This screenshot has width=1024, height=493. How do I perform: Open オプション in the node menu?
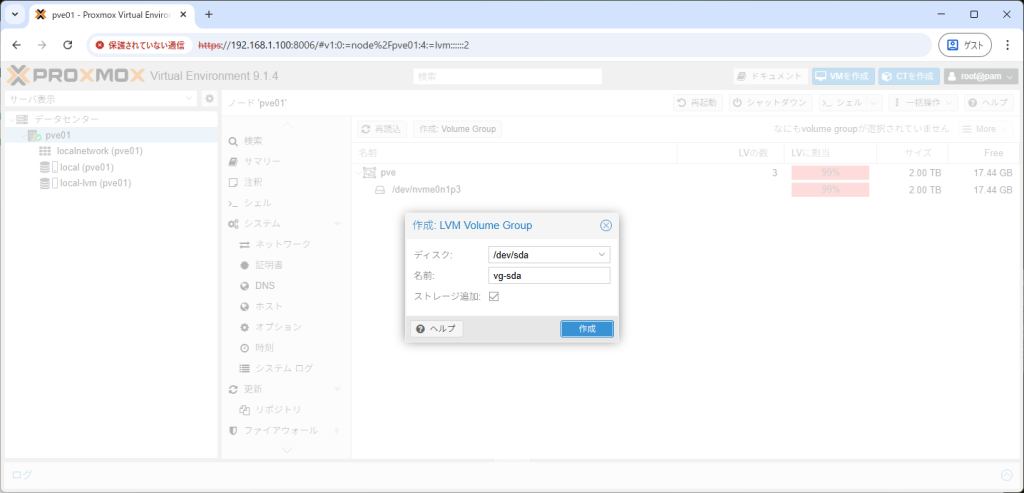click(x=278, y=327)
